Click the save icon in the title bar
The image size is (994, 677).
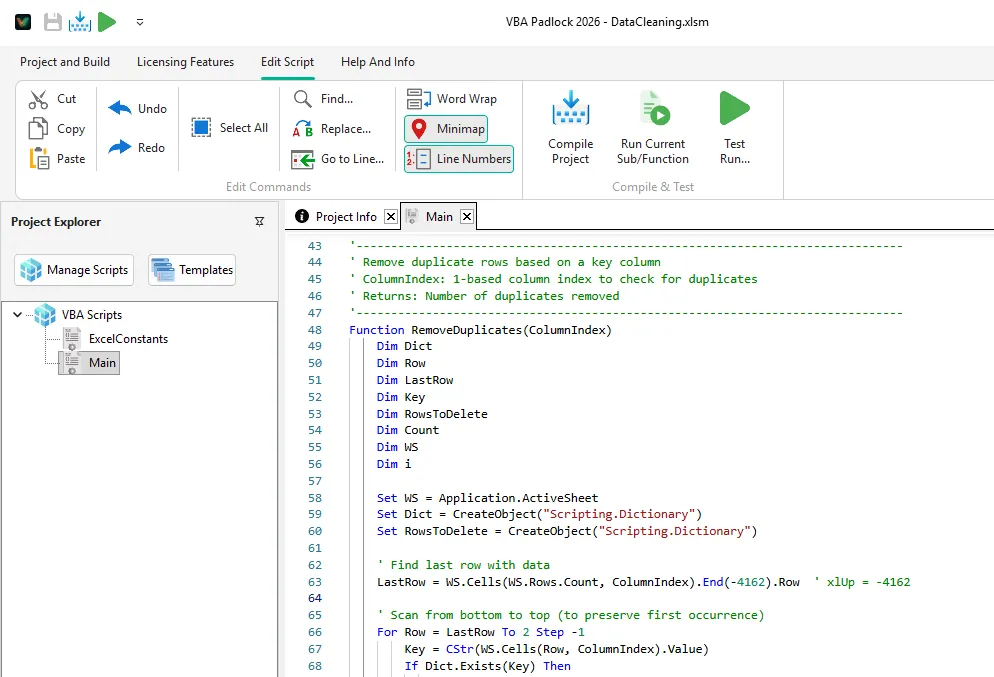point(51,21)
